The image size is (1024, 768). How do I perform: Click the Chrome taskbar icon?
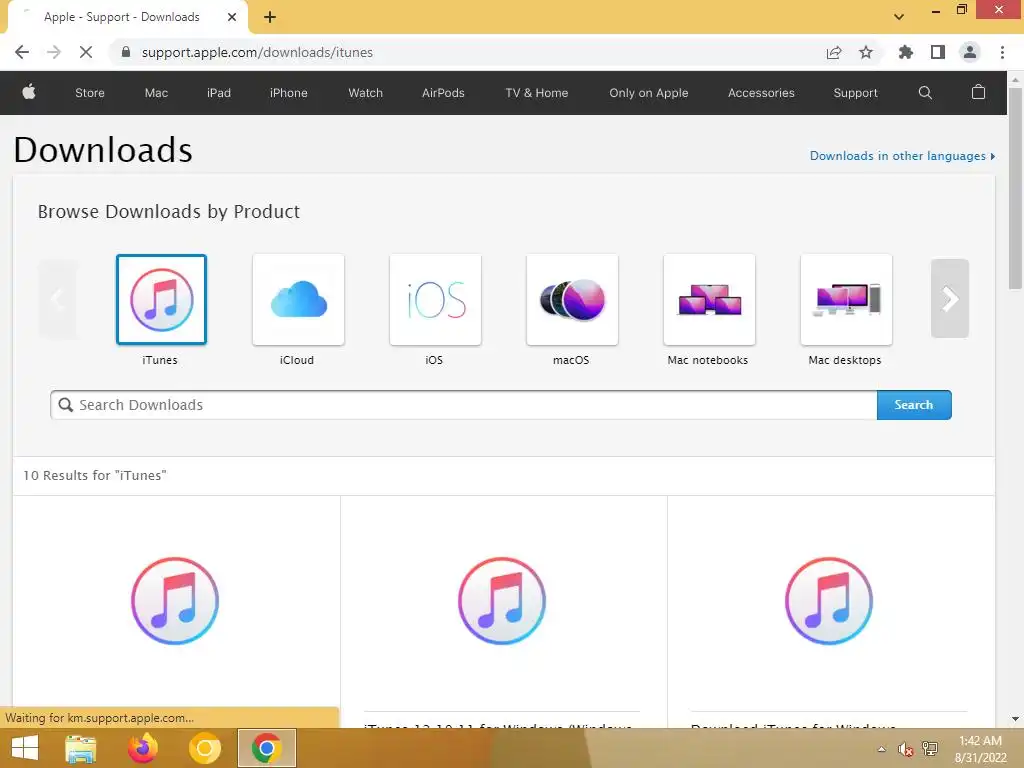pos(266,748)
